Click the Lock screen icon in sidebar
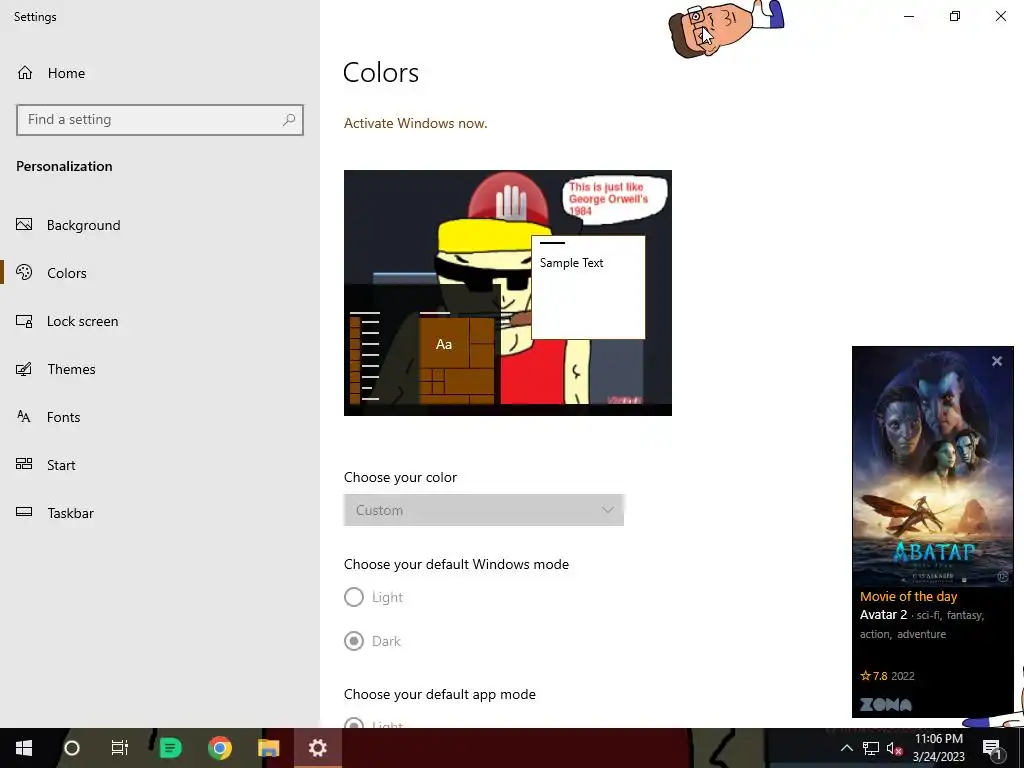 (24, 321)
